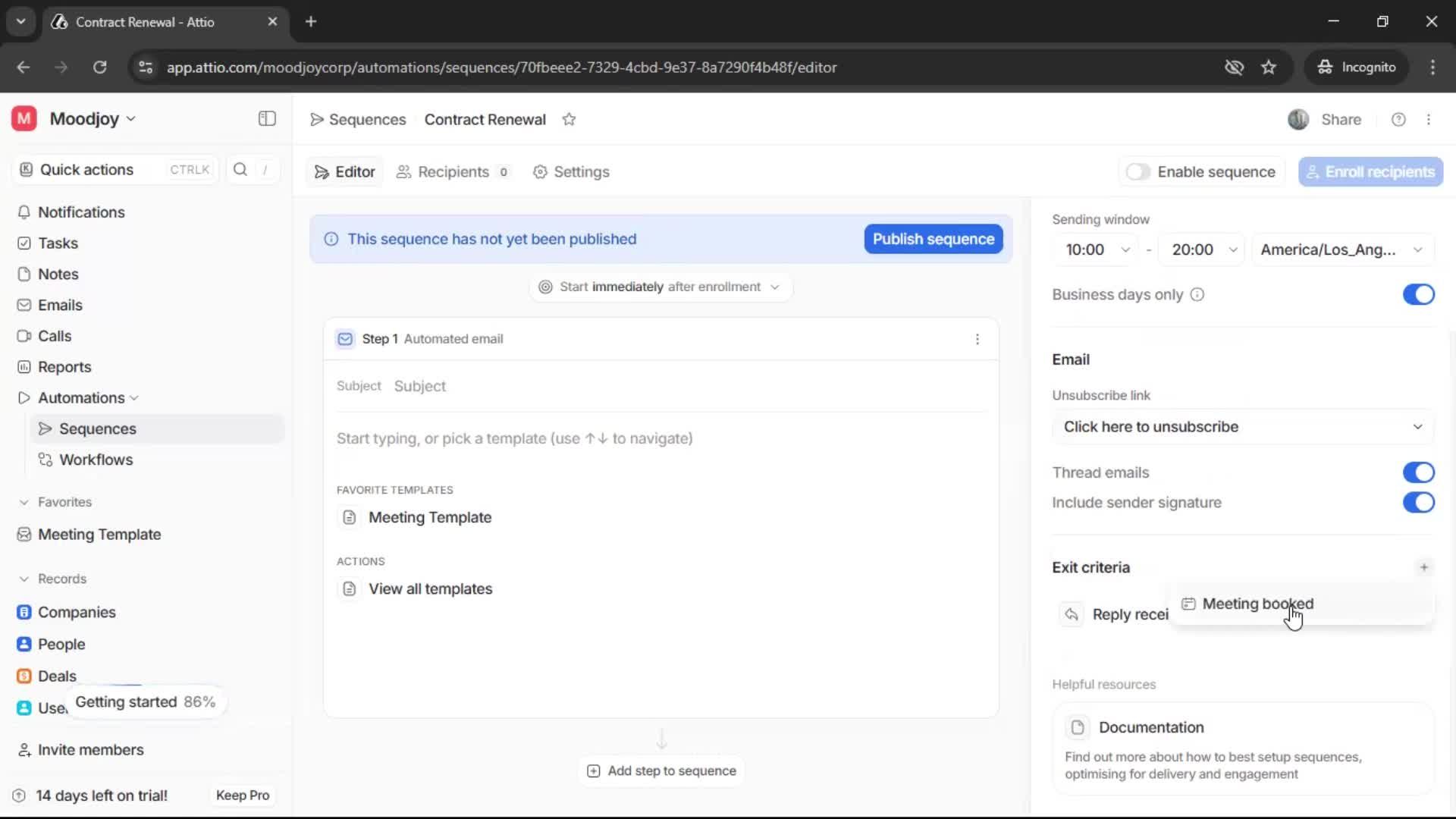The height and width of the screenshot is (819, 1456).
Task: Open the Unsubscribe link dropdown
Action: coord(1241,427)
